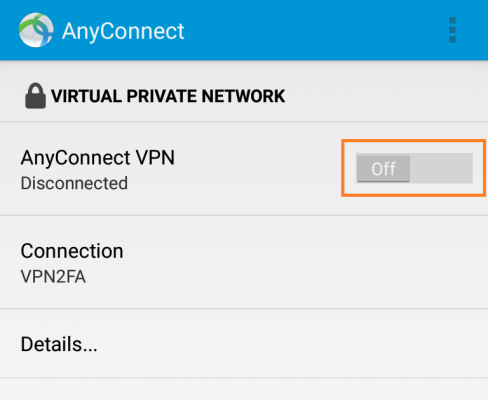Click the gap between AnyConnect VPN text and switch
488x400 pixels.
tap(258, 168)
